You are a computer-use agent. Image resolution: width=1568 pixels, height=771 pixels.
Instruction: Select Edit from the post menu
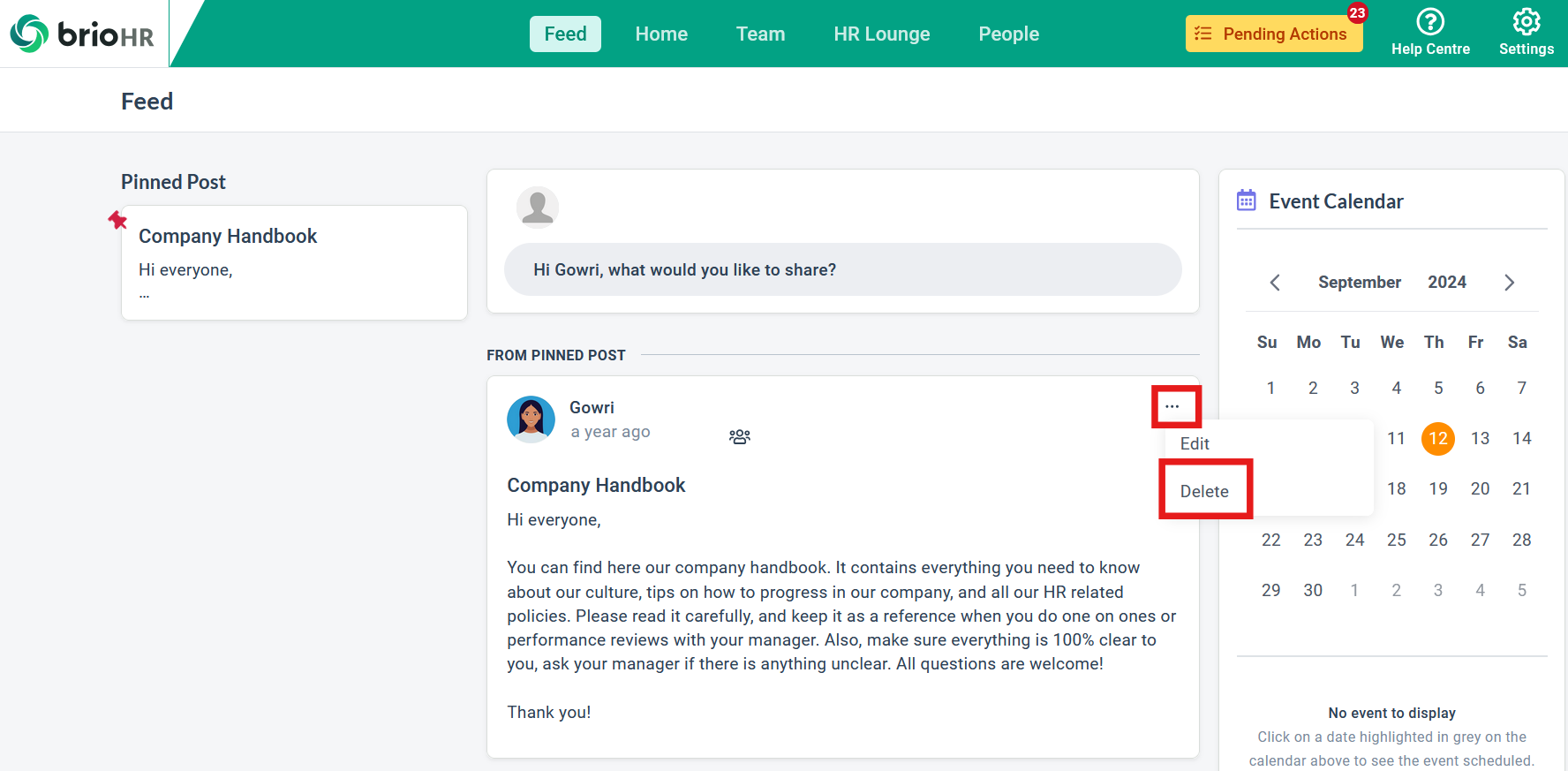pos(1195,443)
